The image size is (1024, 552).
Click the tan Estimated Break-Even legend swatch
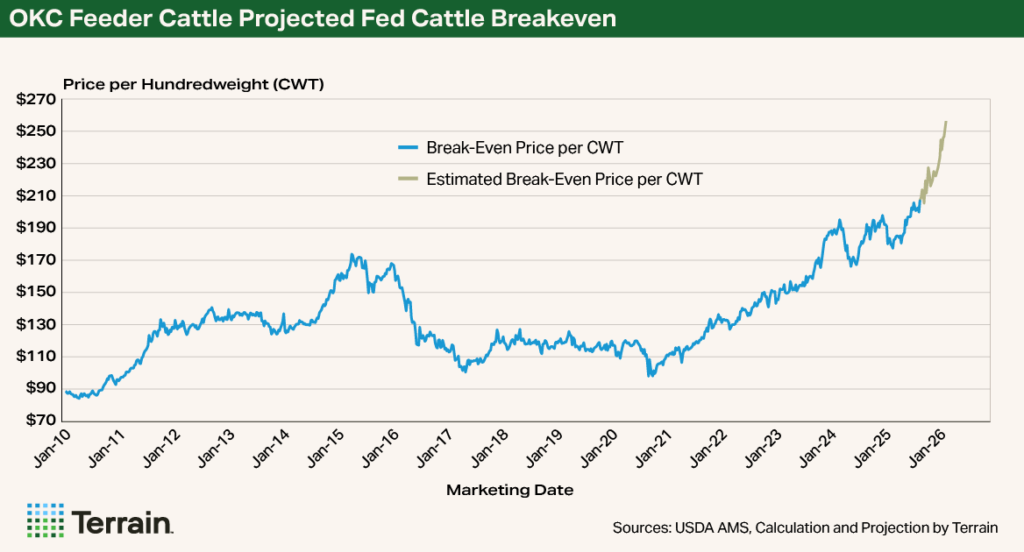pyautogui.click(x=408, y=180)
